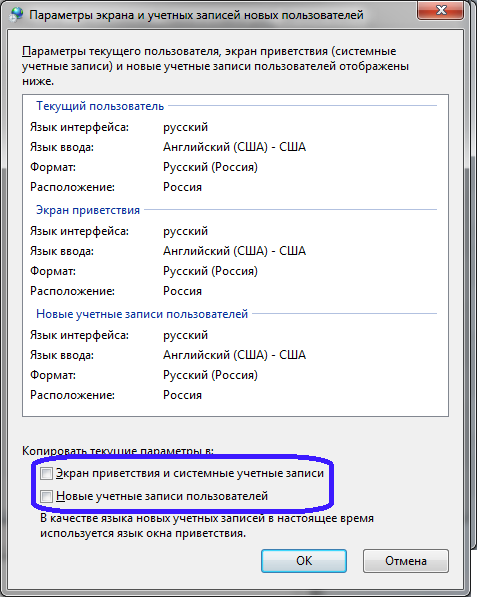Click the dialog title bar text
The width and height of the screenshot is (477, 597).
(x=196, y=15)
